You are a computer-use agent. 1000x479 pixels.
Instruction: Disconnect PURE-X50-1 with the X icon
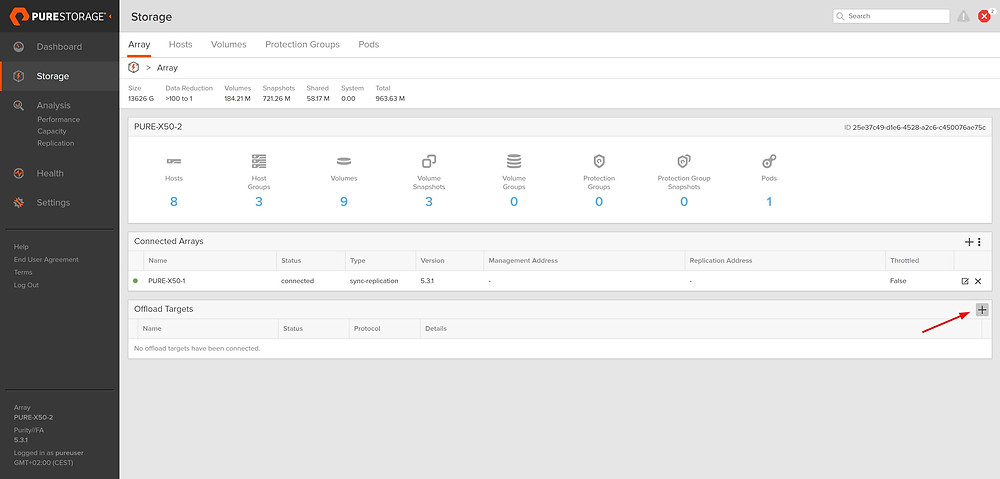click(978, 281)
